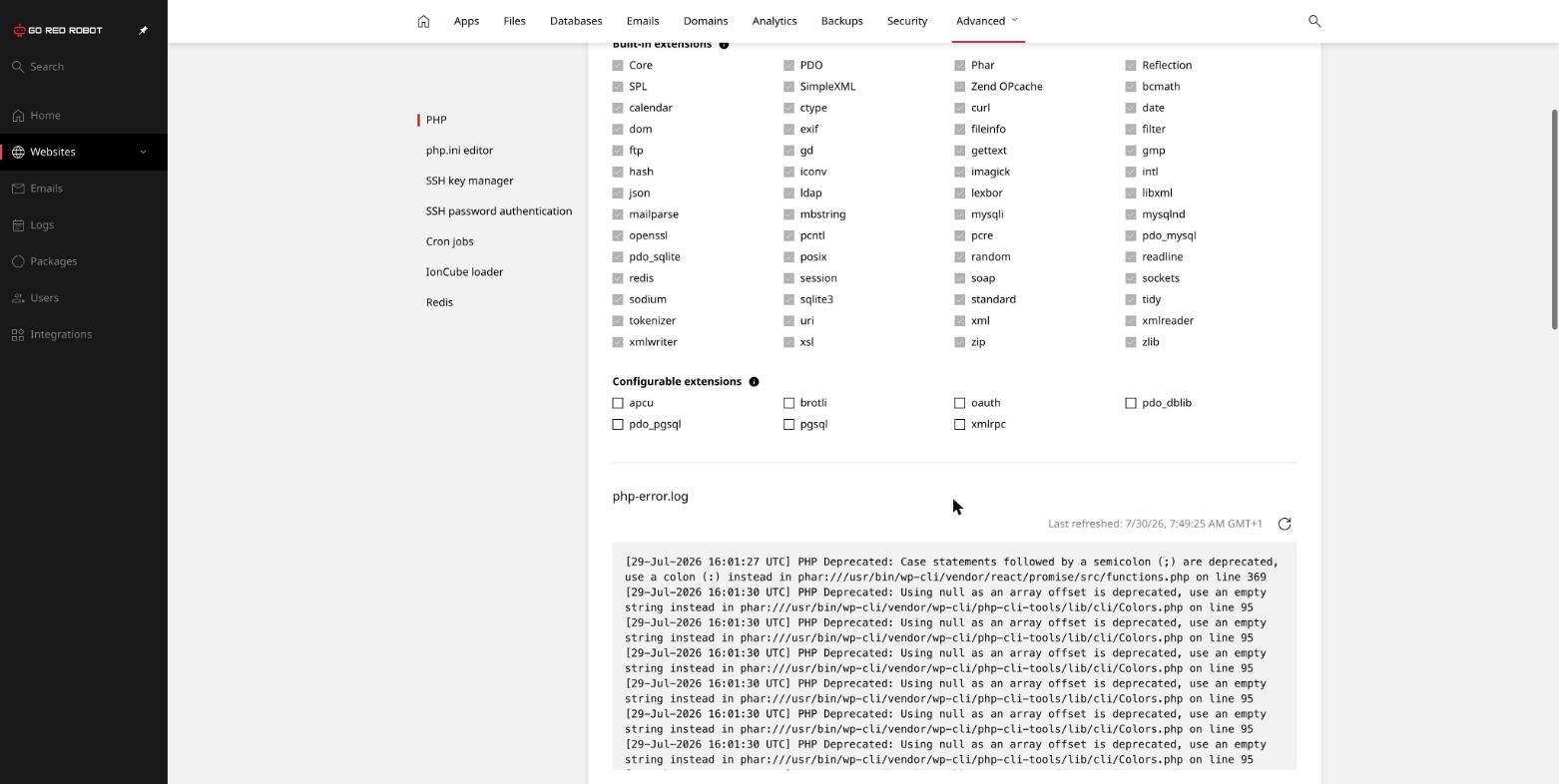Click the log line mentioning functions.php line 369

pyautogui.click(x=952, y=570)
